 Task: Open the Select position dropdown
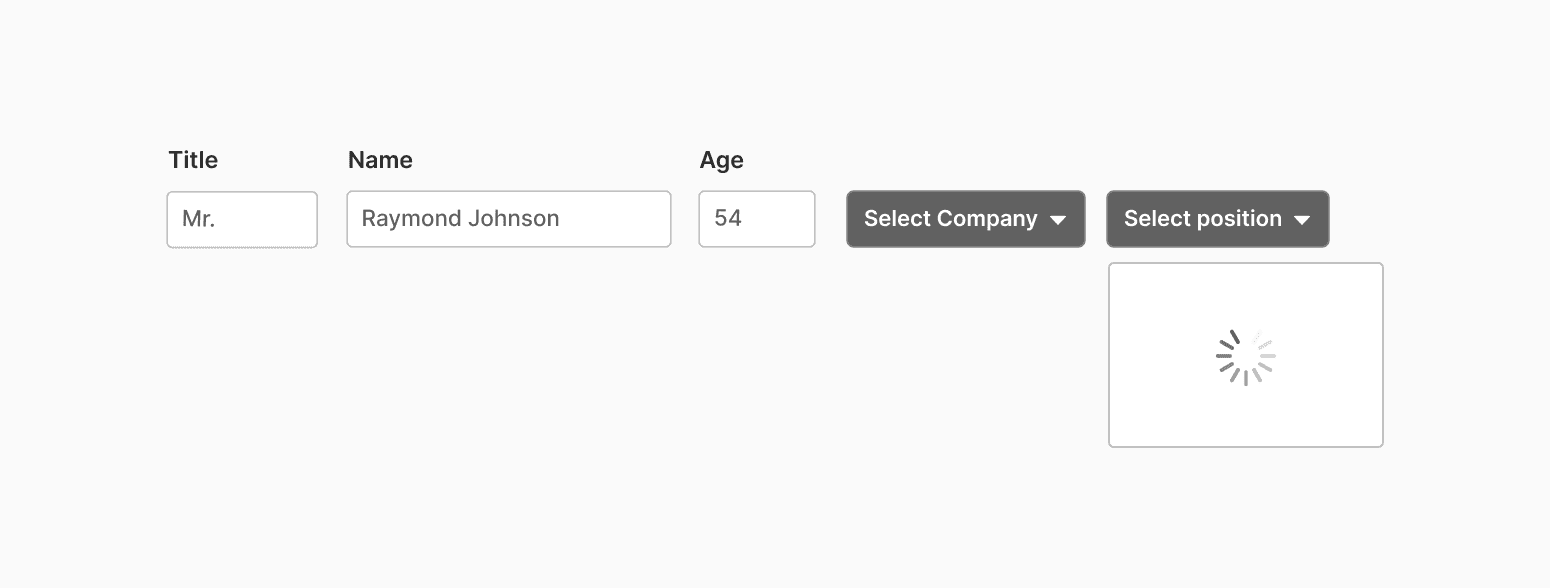point(1218,219)
